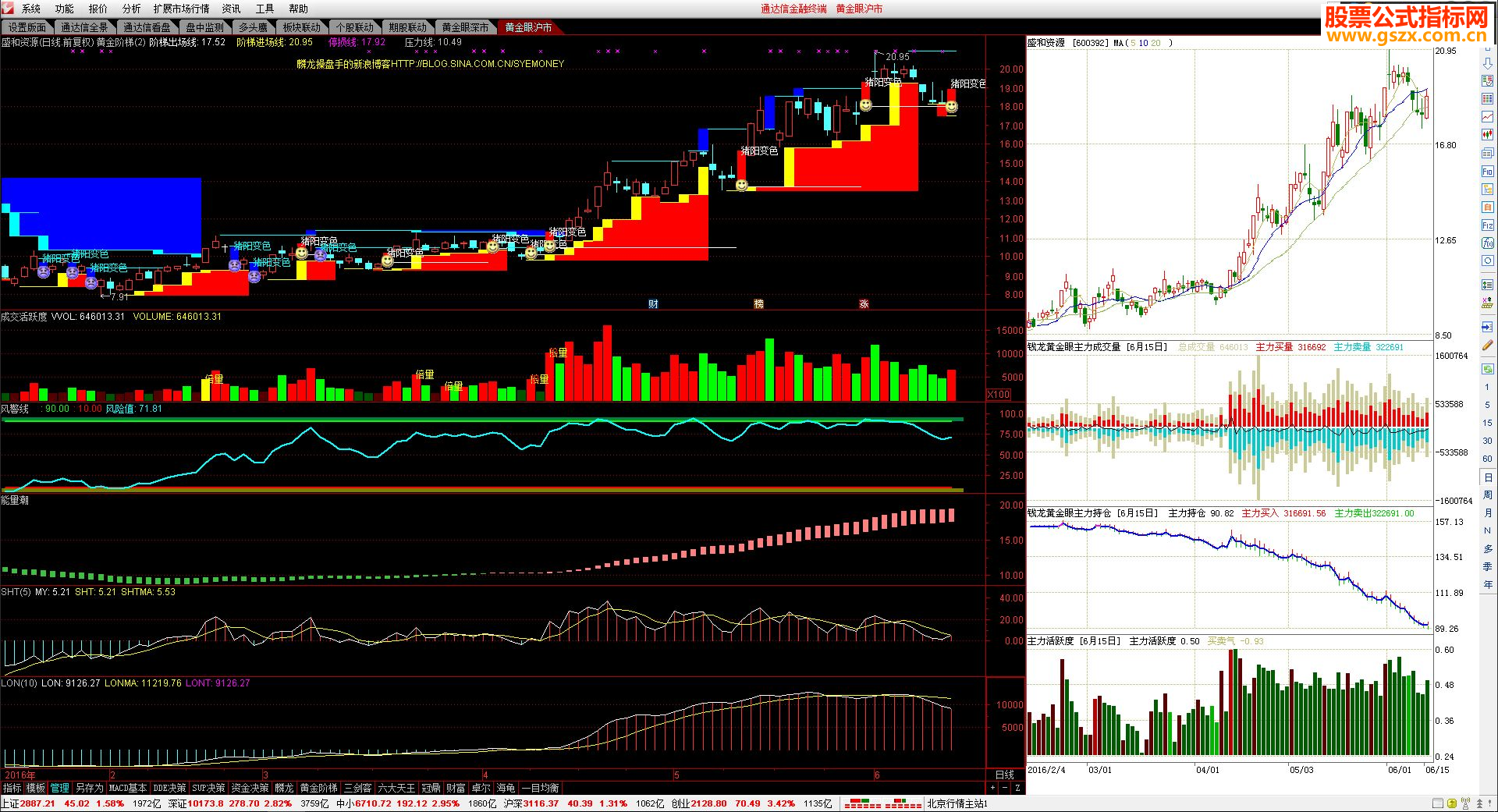This screenshot has width=1498, height=812.
Task: Click the quote list check icon in sidebar
Action: (x=1487, y=80)
